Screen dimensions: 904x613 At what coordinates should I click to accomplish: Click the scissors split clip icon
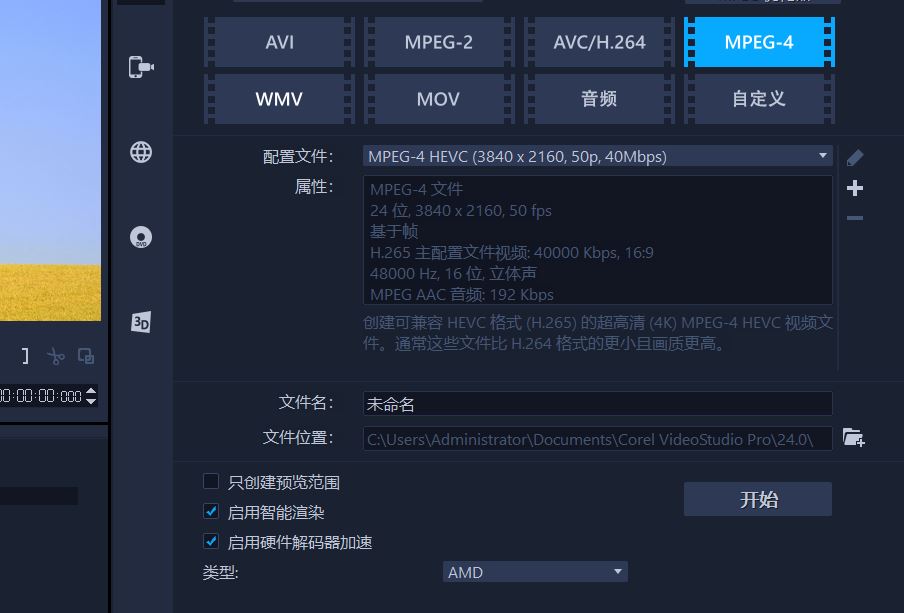point(56,356)
